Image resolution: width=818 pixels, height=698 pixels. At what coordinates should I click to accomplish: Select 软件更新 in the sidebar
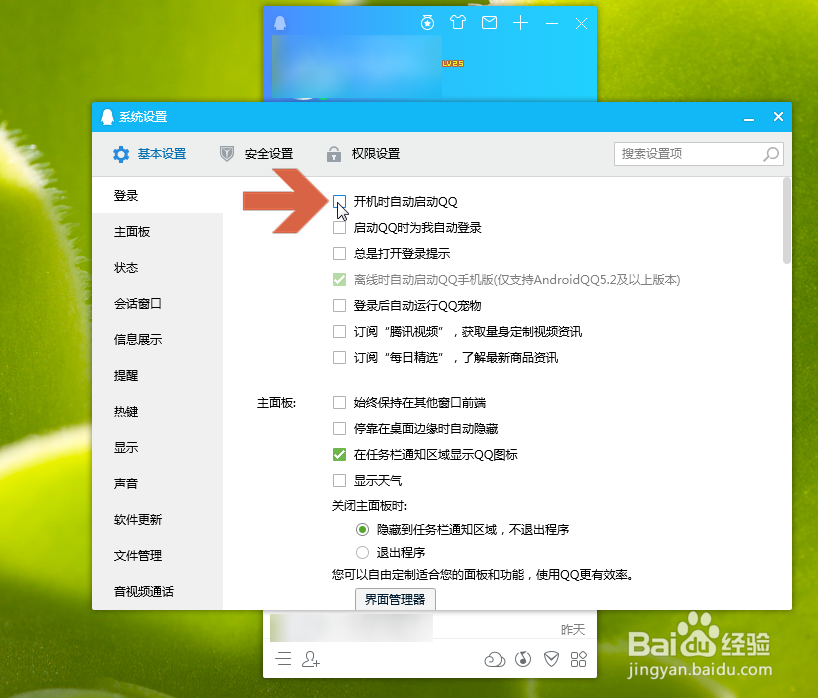[x=158, y=520]
